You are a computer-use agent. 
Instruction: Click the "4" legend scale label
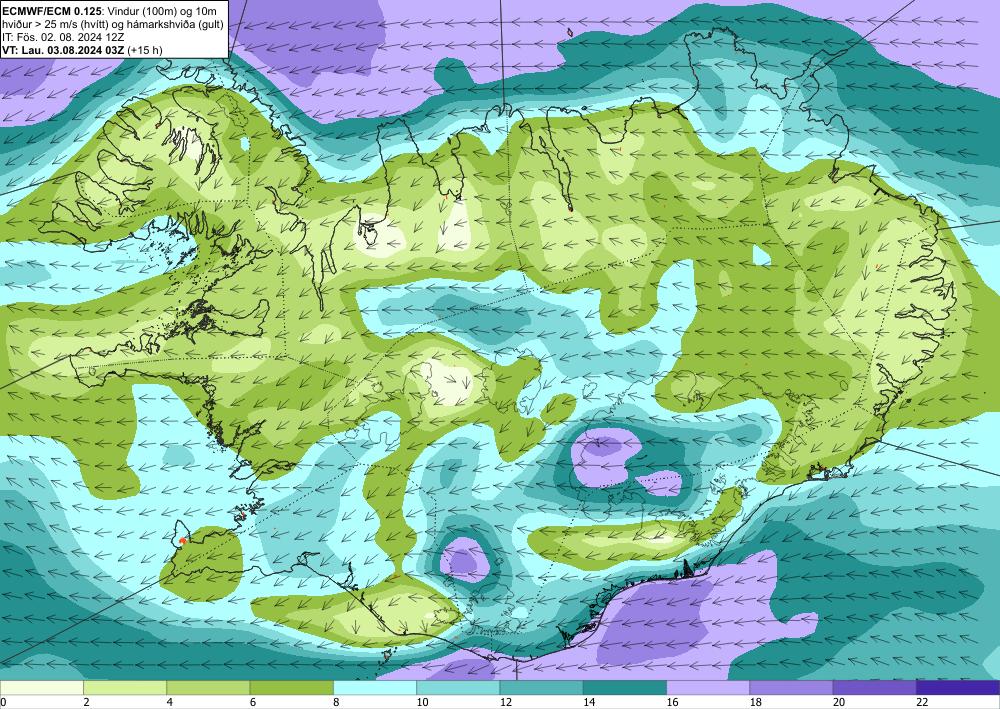(170, 702)
